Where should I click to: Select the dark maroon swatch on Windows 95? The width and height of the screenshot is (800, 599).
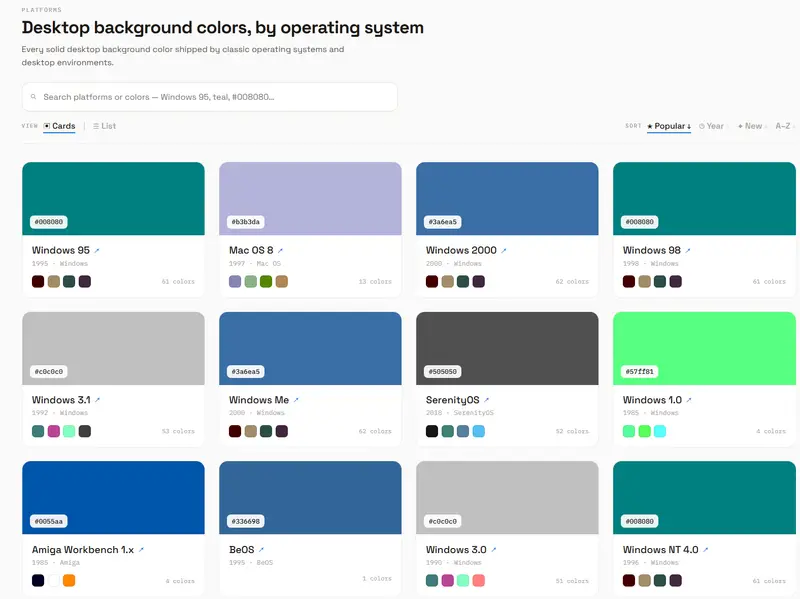coord(38,282)
